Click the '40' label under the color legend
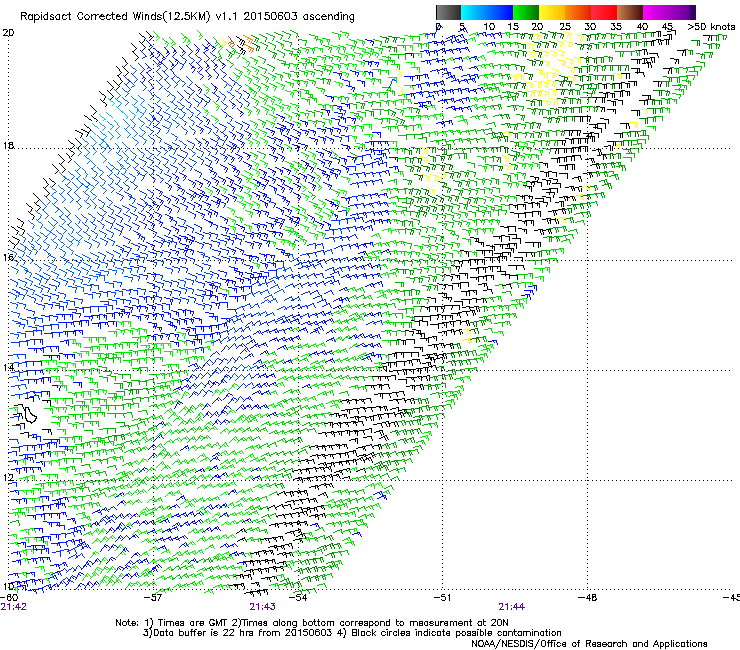Screen dimensions: 740x650 (x=642, y=27)
